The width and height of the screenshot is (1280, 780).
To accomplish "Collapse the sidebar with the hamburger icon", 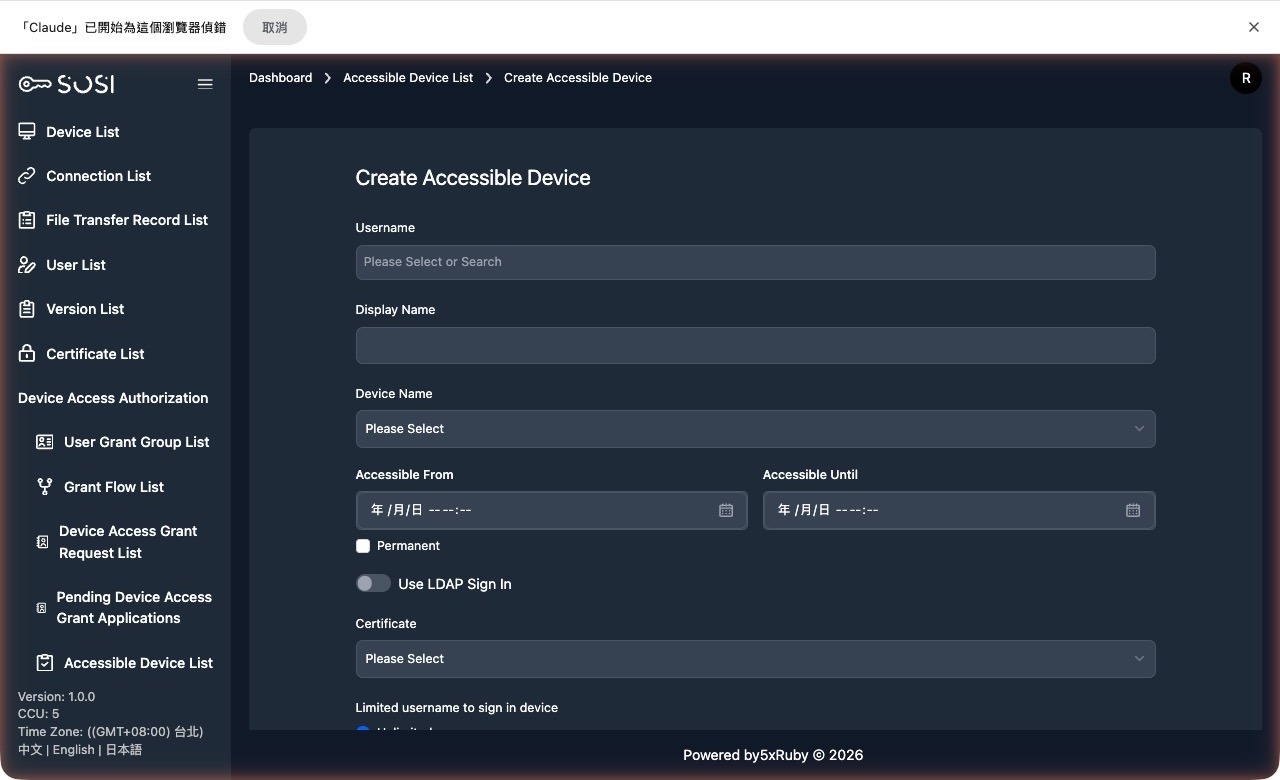I will coord(205,84).
